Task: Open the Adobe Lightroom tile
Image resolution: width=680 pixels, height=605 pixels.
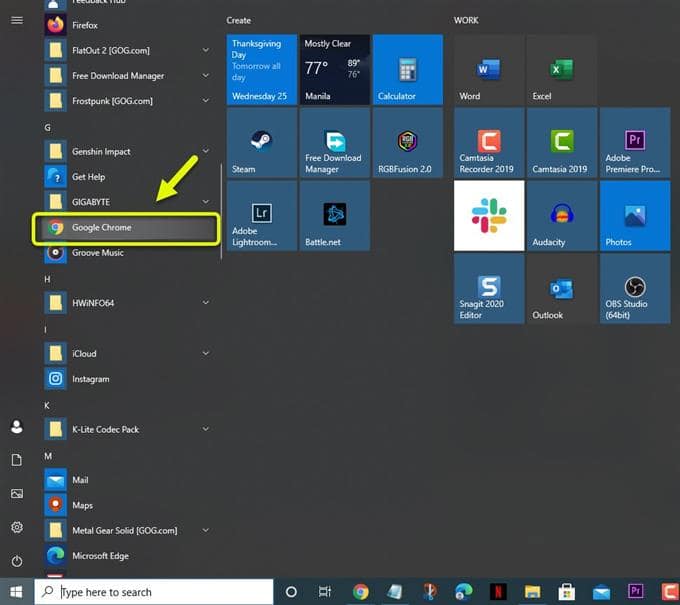Action: tap(262, 215)
